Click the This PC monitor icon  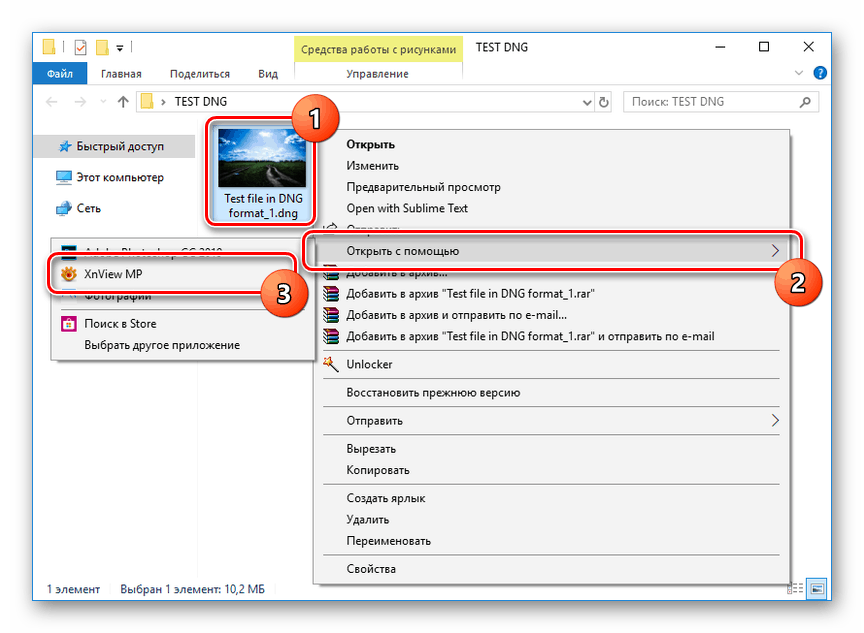[x=64, y=177]
